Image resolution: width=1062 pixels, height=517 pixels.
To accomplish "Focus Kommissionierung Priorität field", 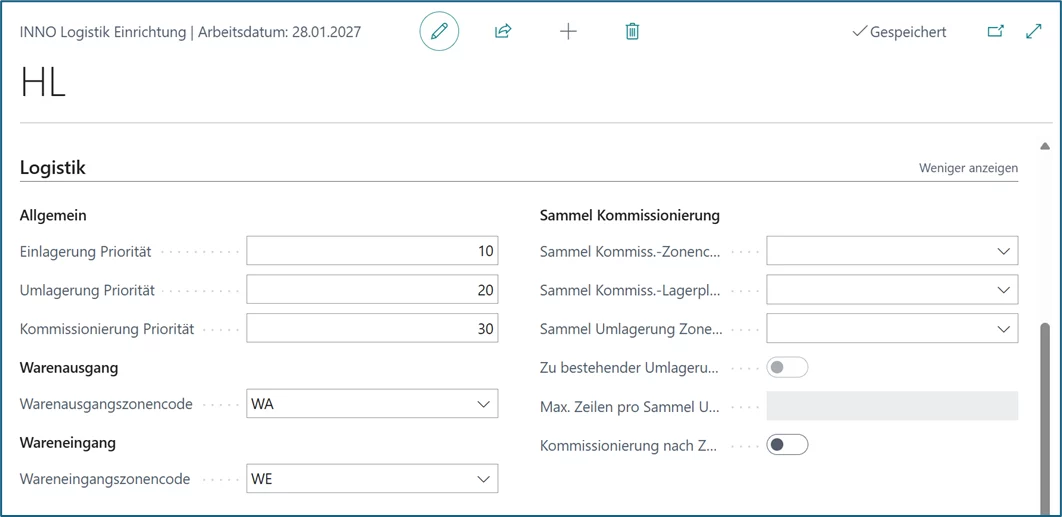I will [372, 329].
